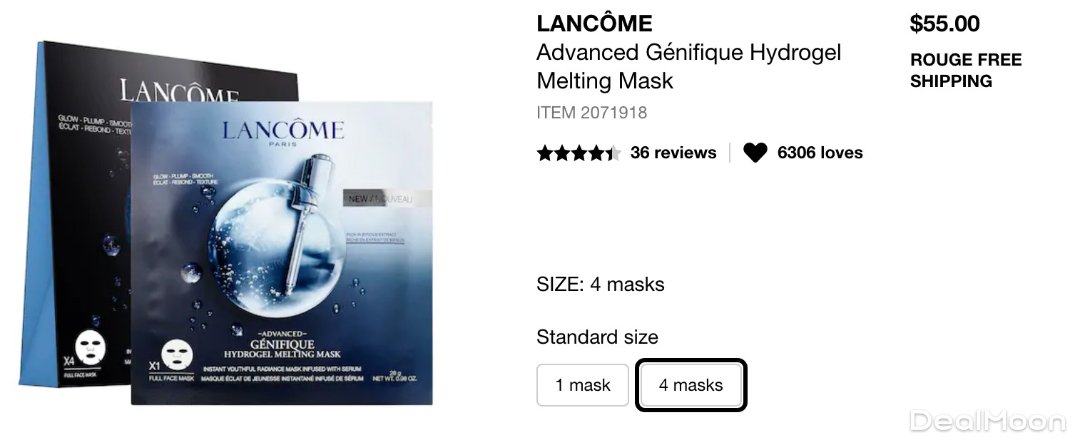Click the black heart loves icon
This screenshot has height=445, width=1080.
pos(755,152)
